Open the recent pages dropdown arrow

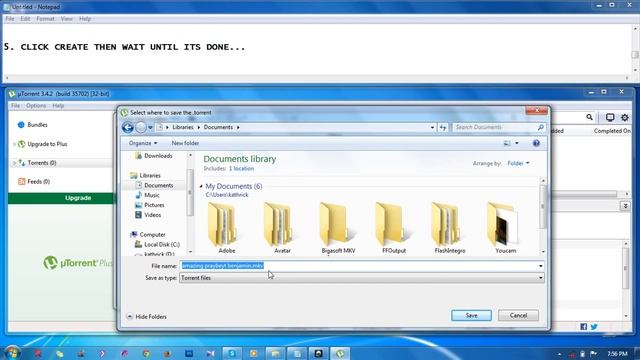pos(150,127)
